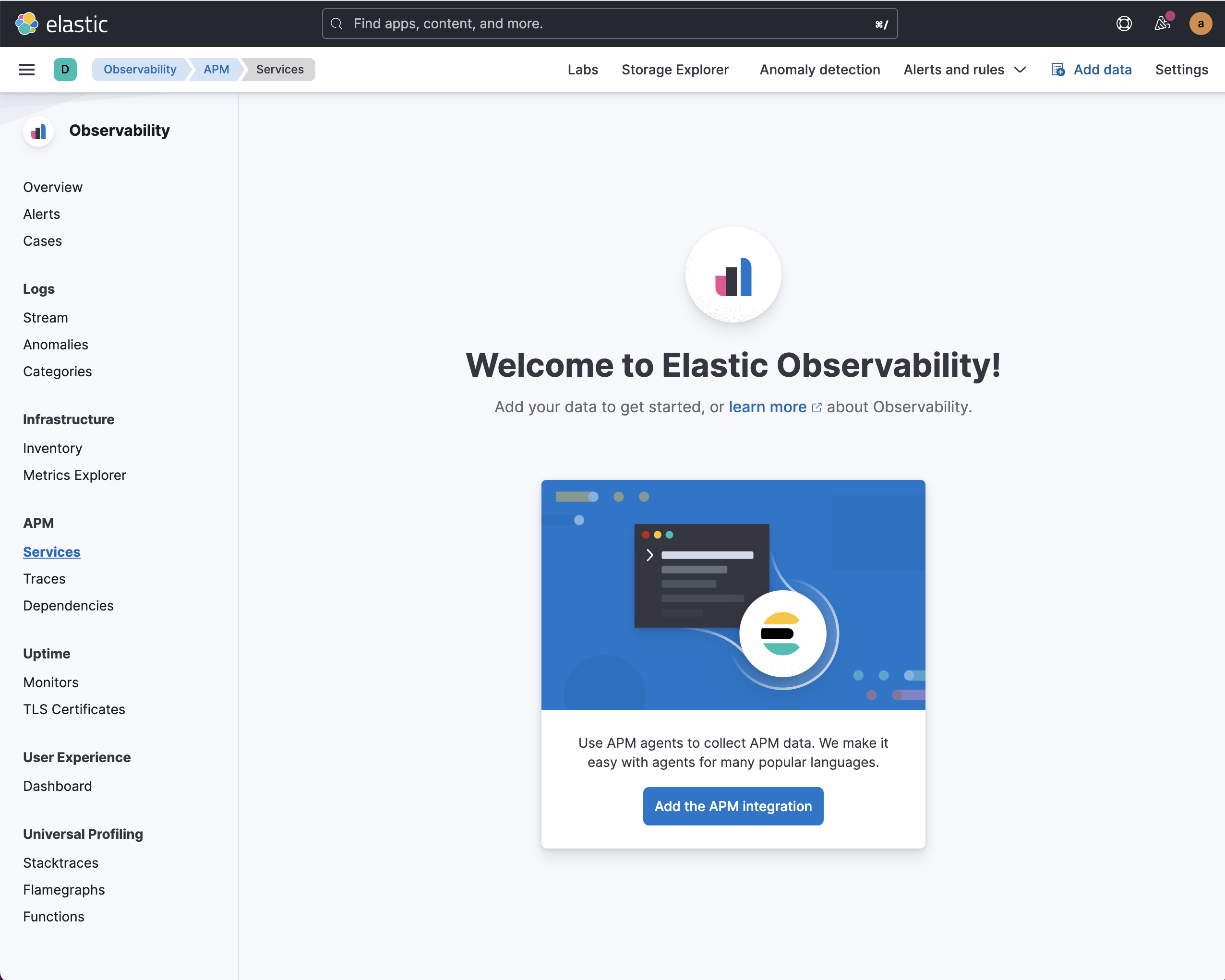Open Storage Explorer
The width and height of the screenshot is (1225, 980).
click(x=674, y=69)
